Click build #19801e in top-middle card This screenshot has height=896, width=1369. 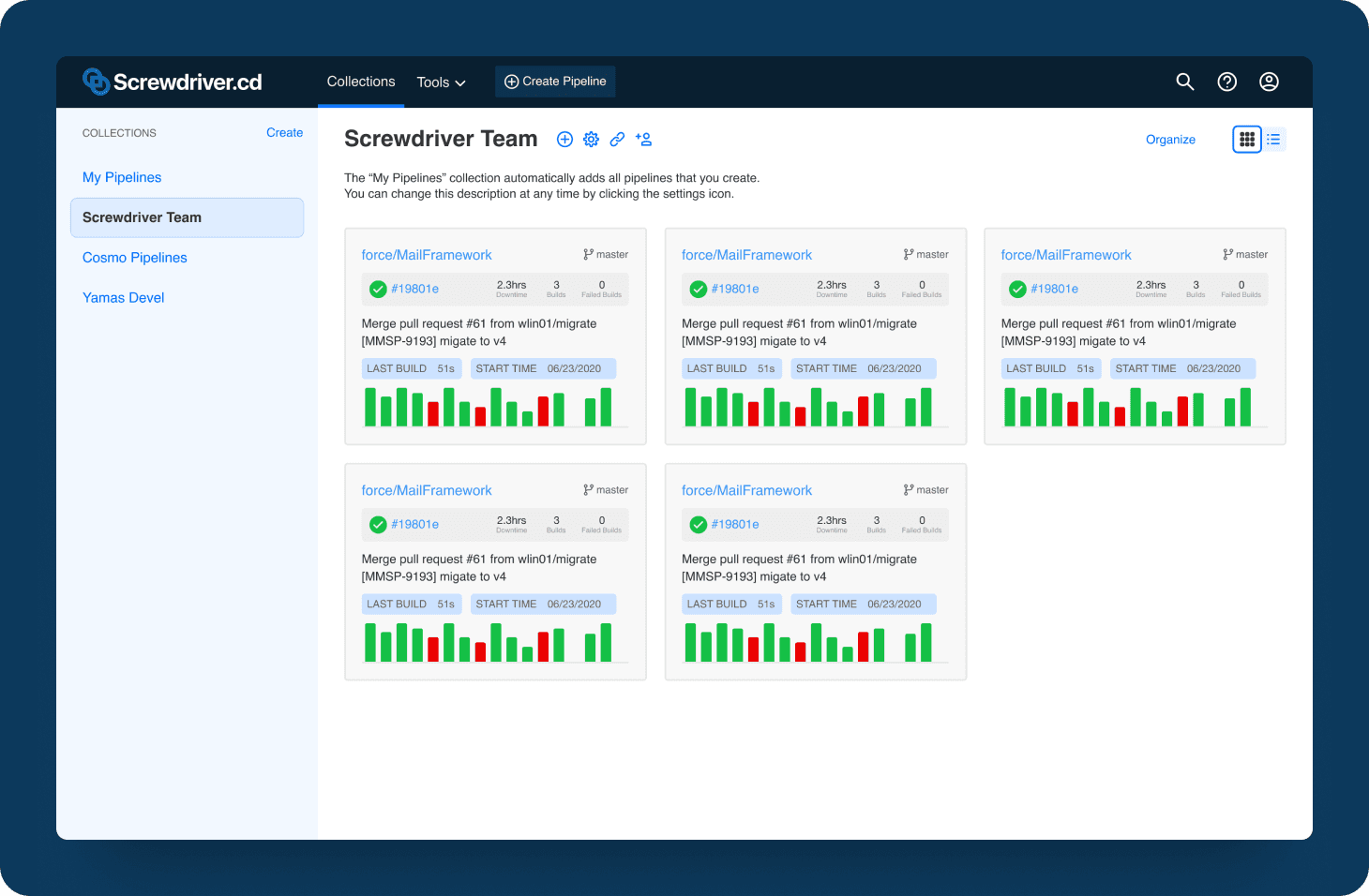(735, 289)
